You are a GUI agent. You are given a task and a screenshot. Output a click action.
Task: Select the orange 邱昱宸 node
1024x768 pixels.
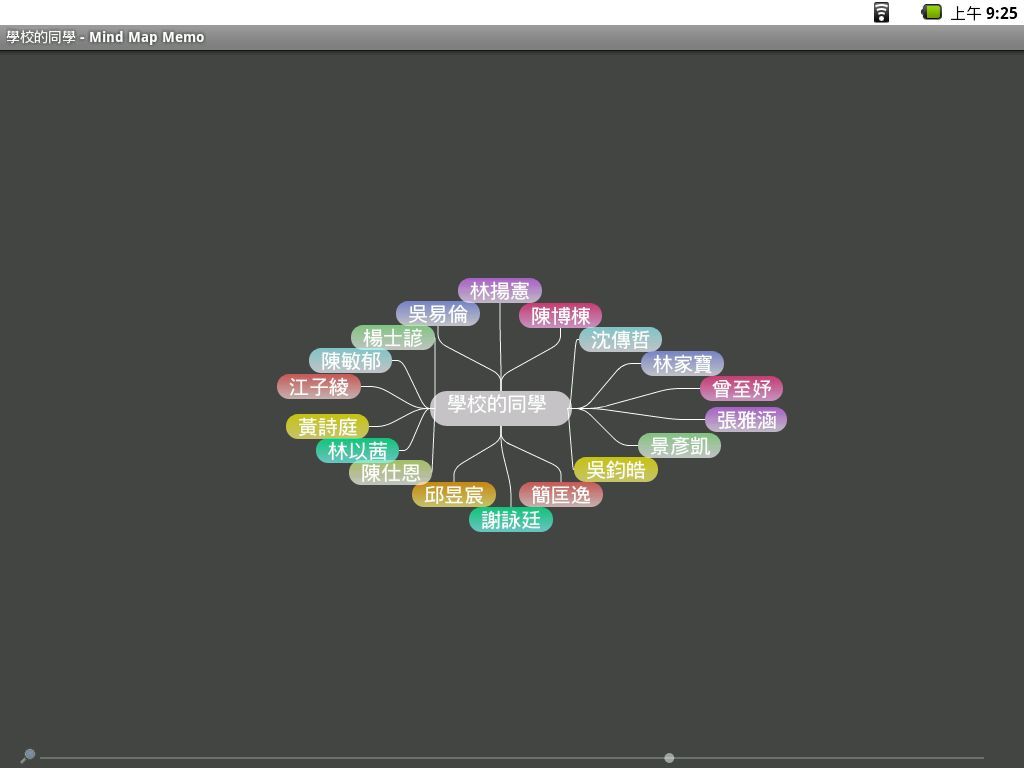point(453,495)
